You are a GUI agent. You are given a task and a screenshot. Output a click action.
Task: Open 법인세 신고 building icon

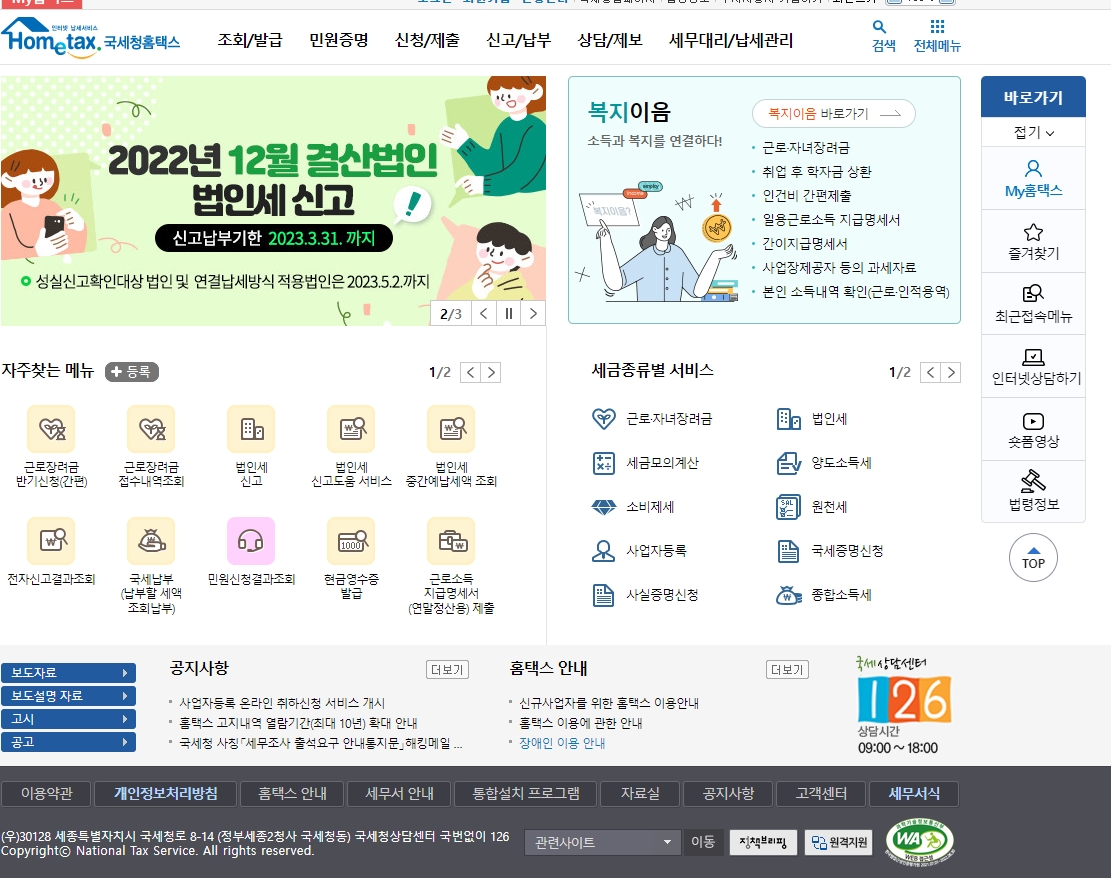(x=251, y=429)
